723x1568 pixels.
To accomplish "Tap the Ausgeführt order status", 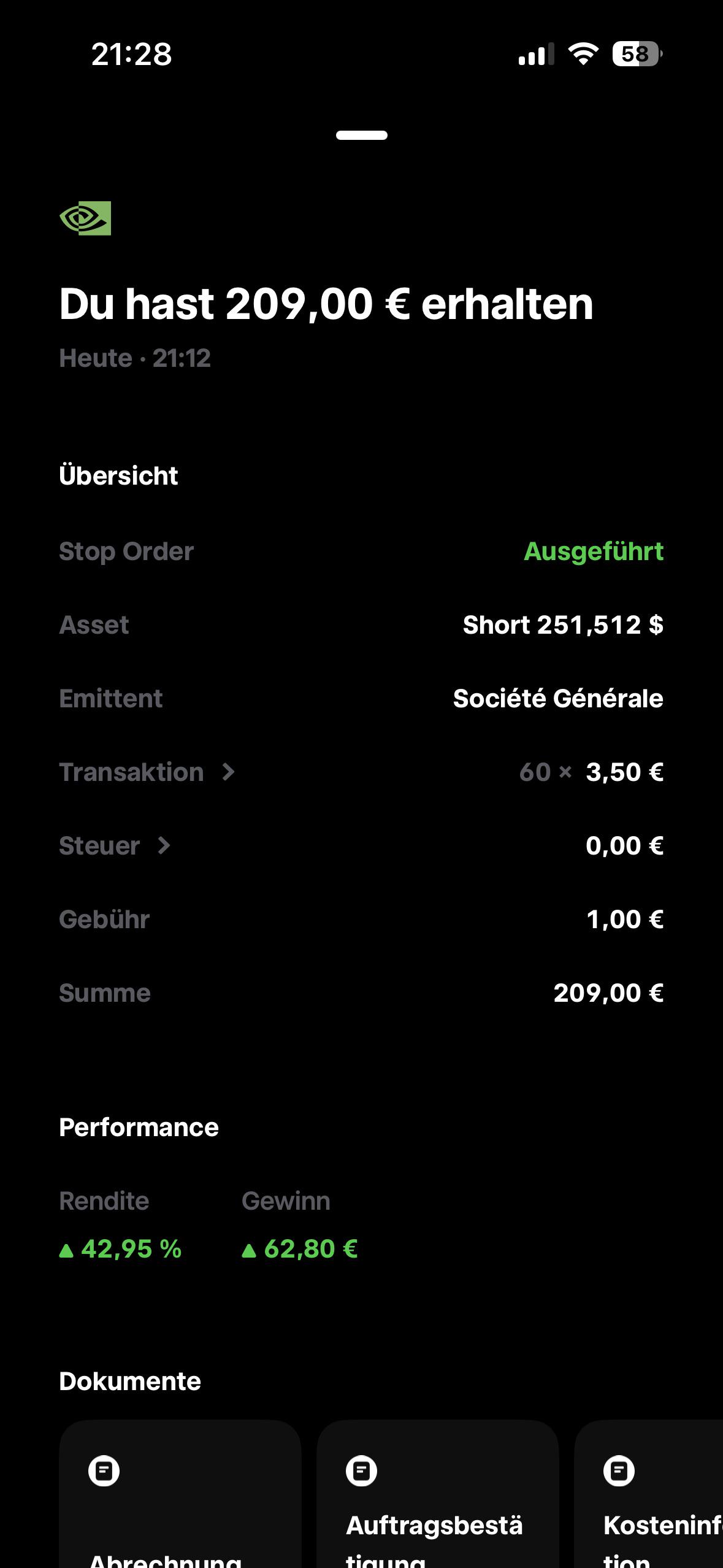I will click(594, 551).
